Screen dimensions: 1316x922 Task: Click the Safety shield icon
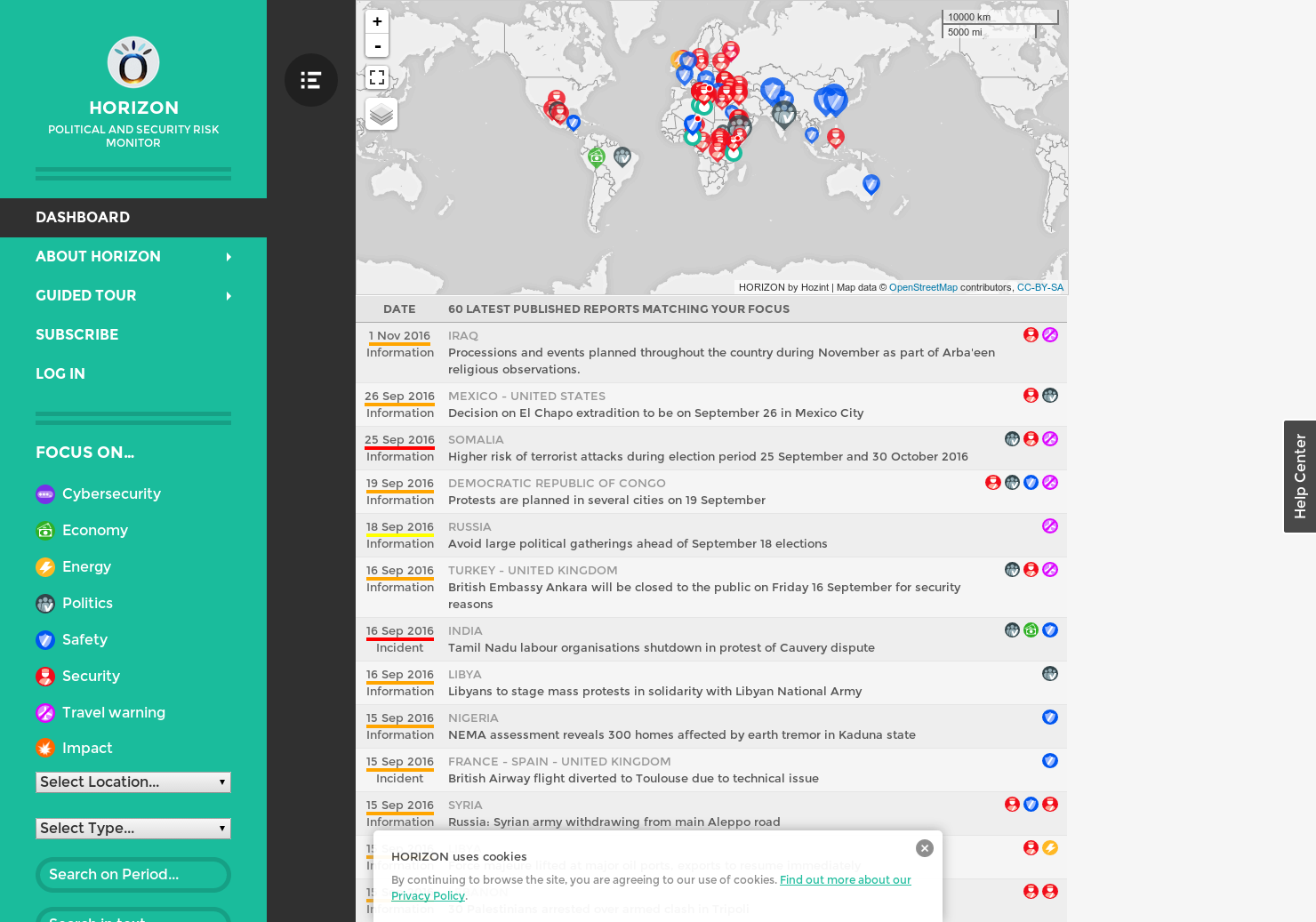45,640
